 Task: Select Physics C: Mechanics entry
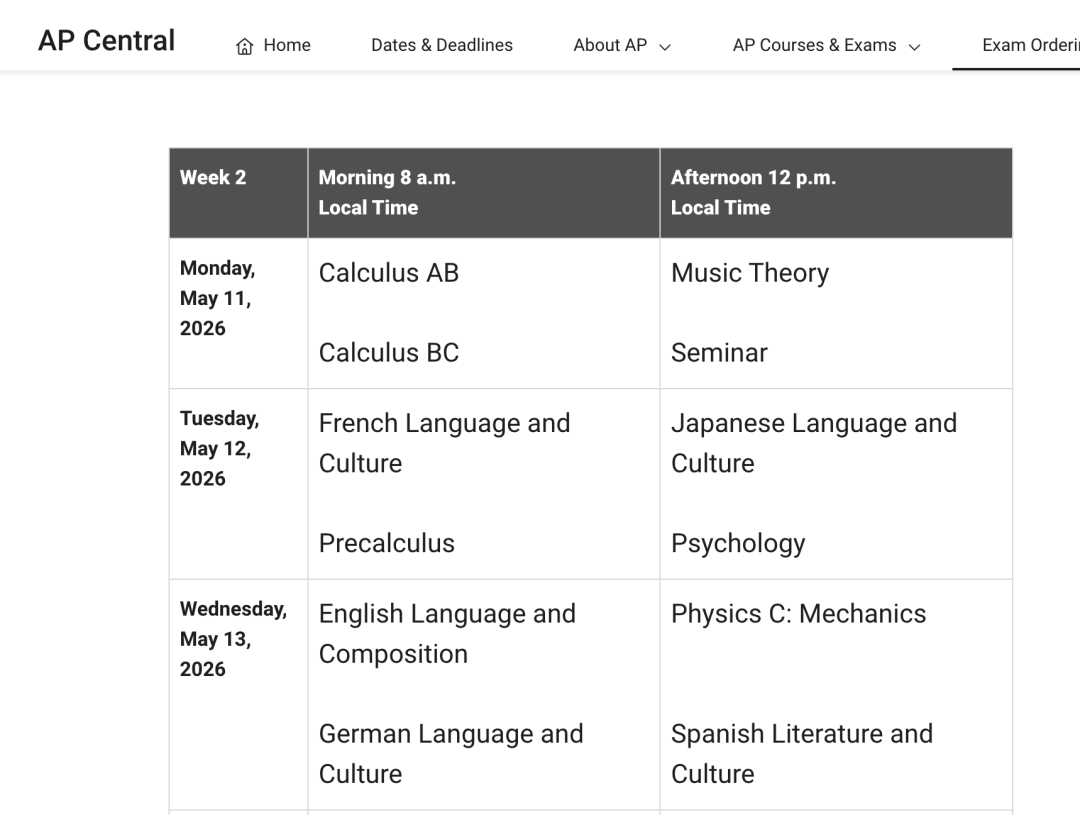(799, 613)
